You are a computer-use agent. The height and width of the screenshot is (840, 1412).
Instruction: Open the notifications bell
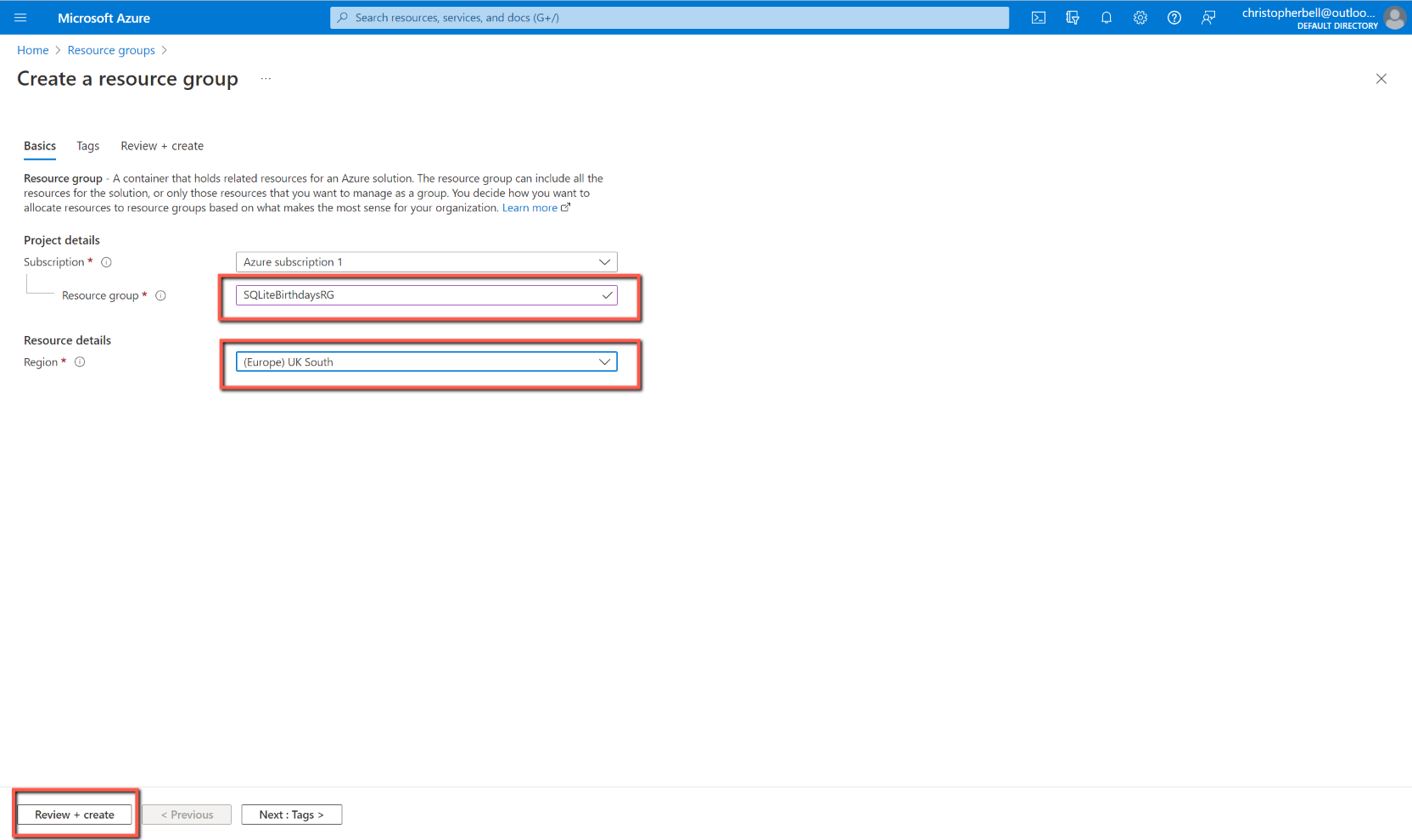[x=1107, y=18]
